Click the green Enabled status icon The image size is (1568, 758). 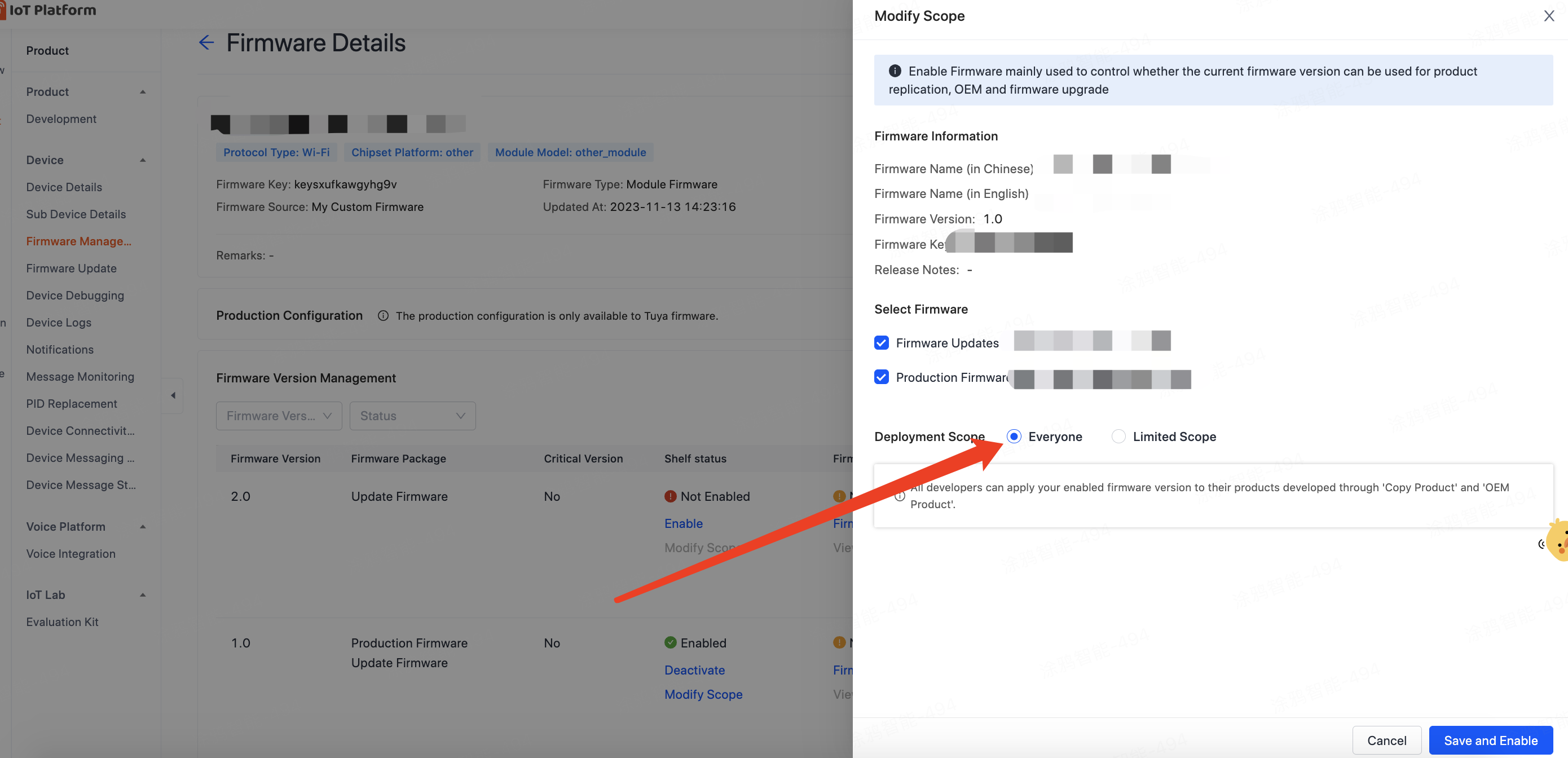pyautogui.click(x=670, y=642)
